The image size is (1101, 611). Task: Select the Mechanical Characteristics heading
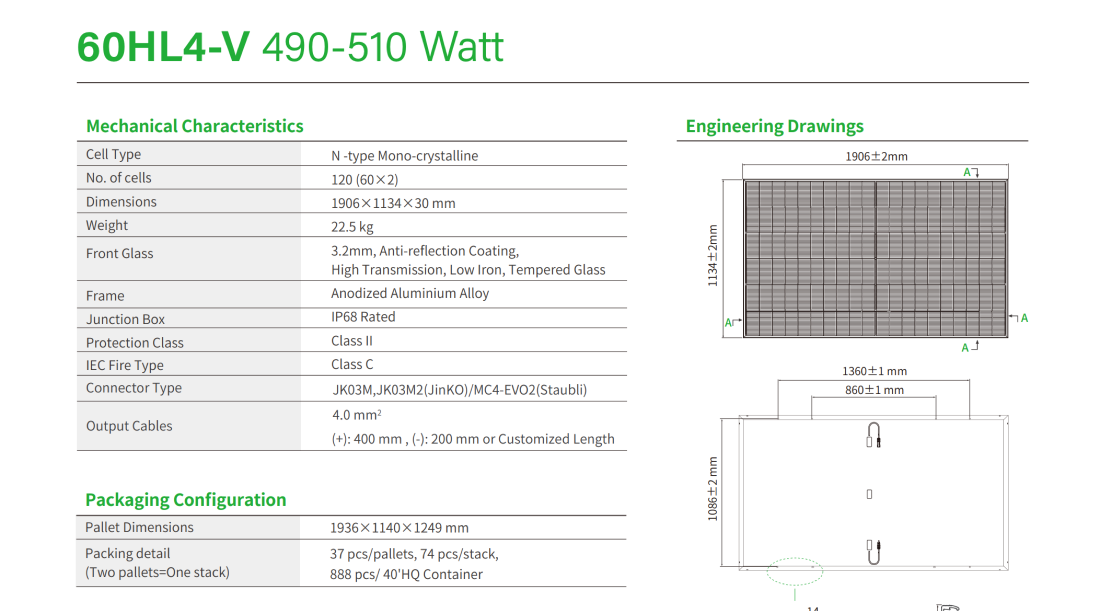tap(195, 126)
